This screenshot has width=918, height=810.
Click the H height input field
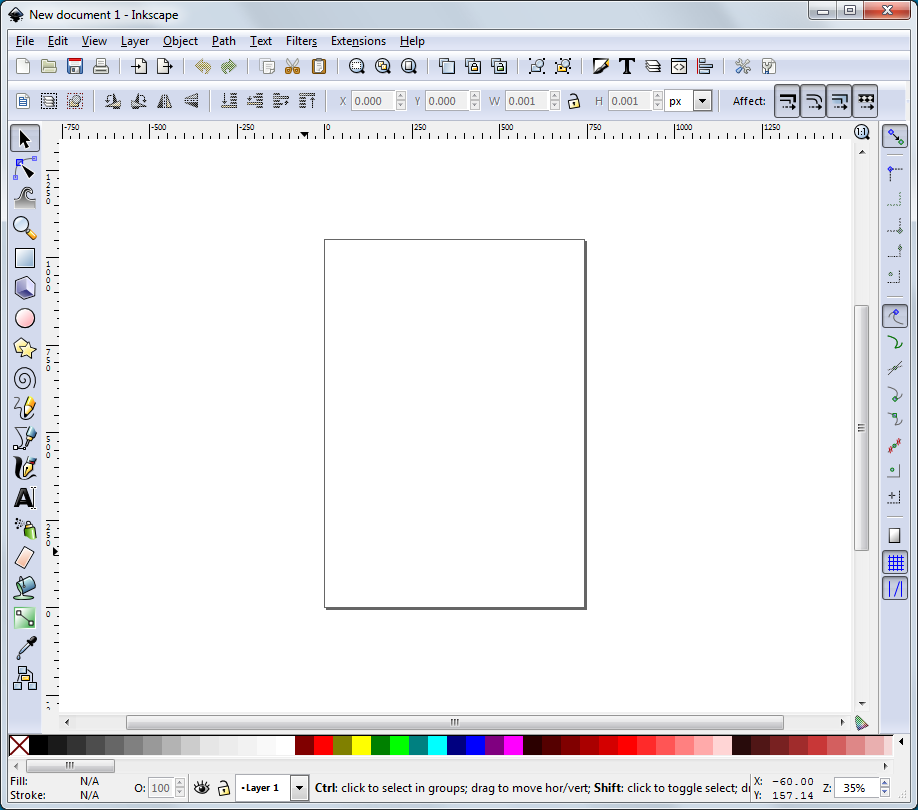630,101
